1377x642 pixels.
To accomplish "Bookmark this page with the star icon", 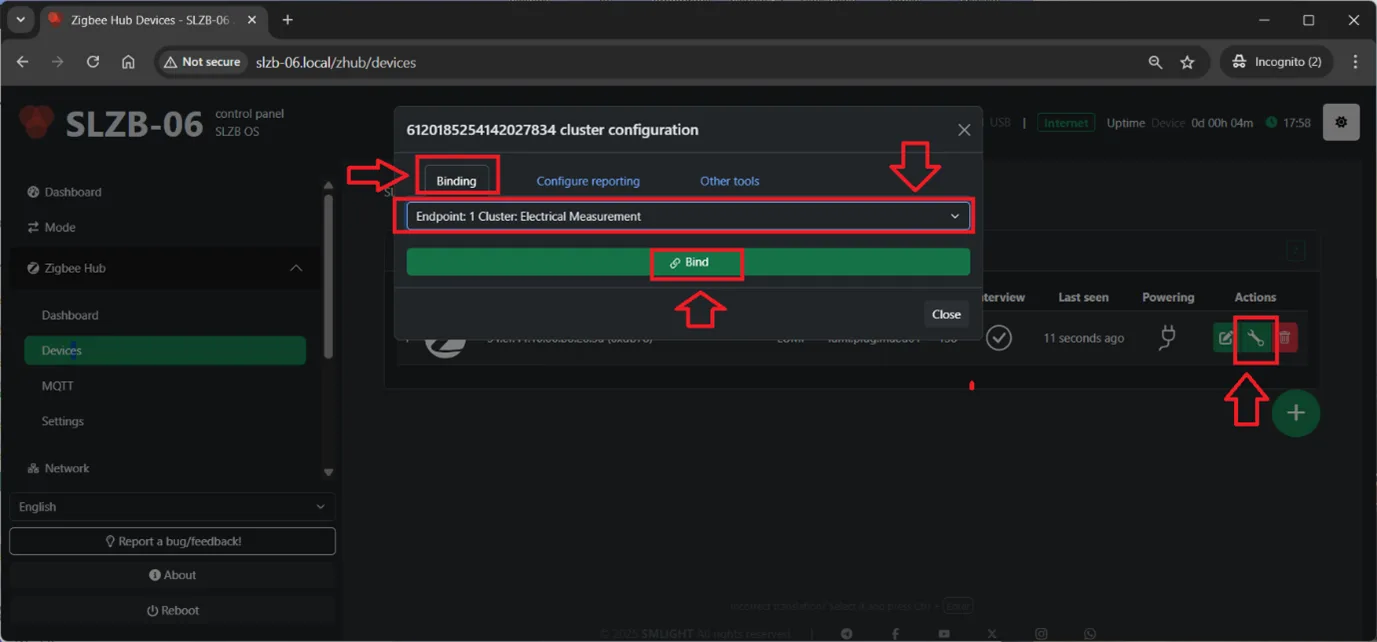I will click(x=1187, y=62).
